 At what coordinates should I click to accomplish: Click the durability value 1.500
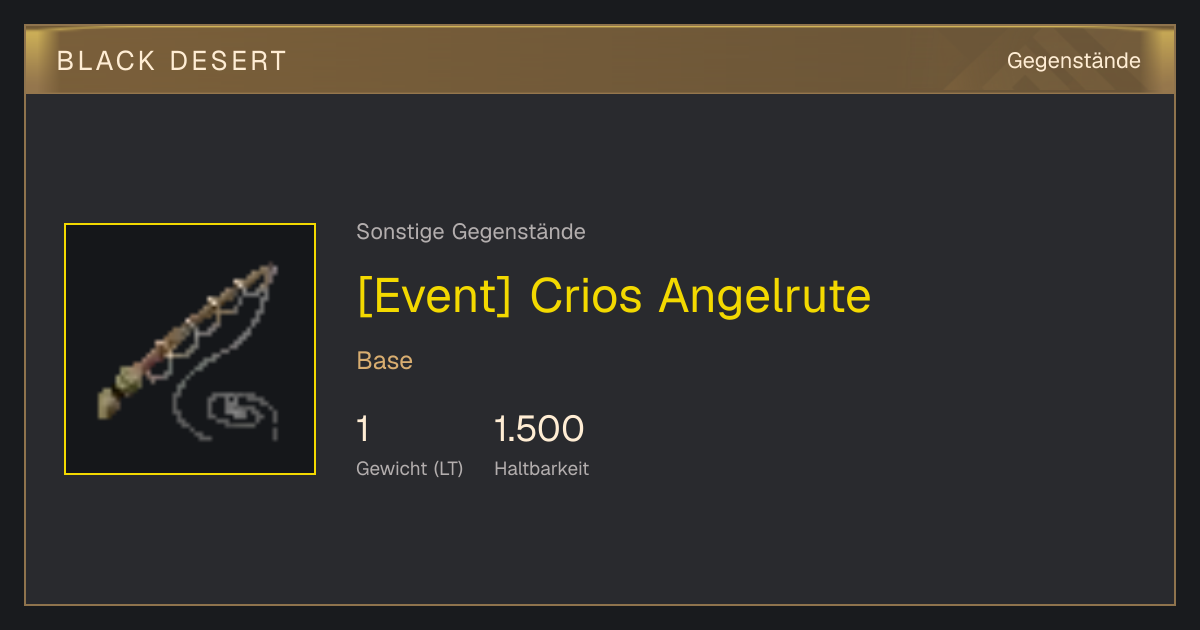tap(539, 429)
